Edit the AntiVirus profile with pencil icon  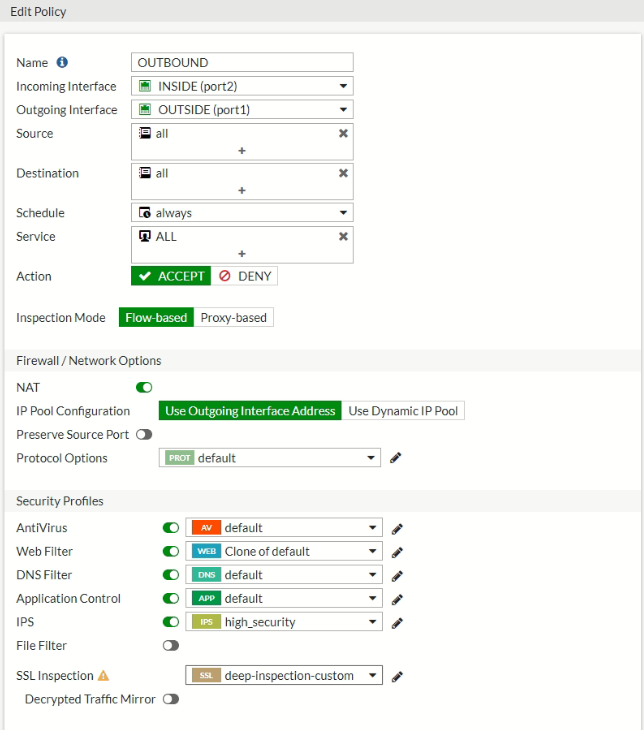pyautogui.click(x=397, y=528)
